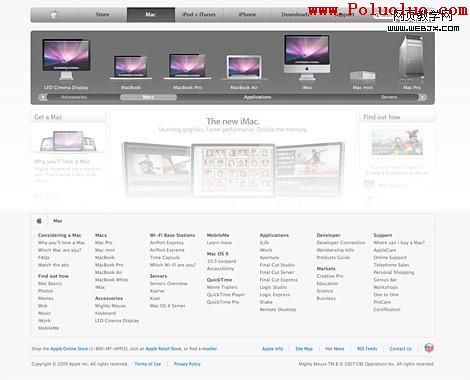The image size is (470, 380).
Task: Click the Apple Online Store link
Action: tap(69, 349)
